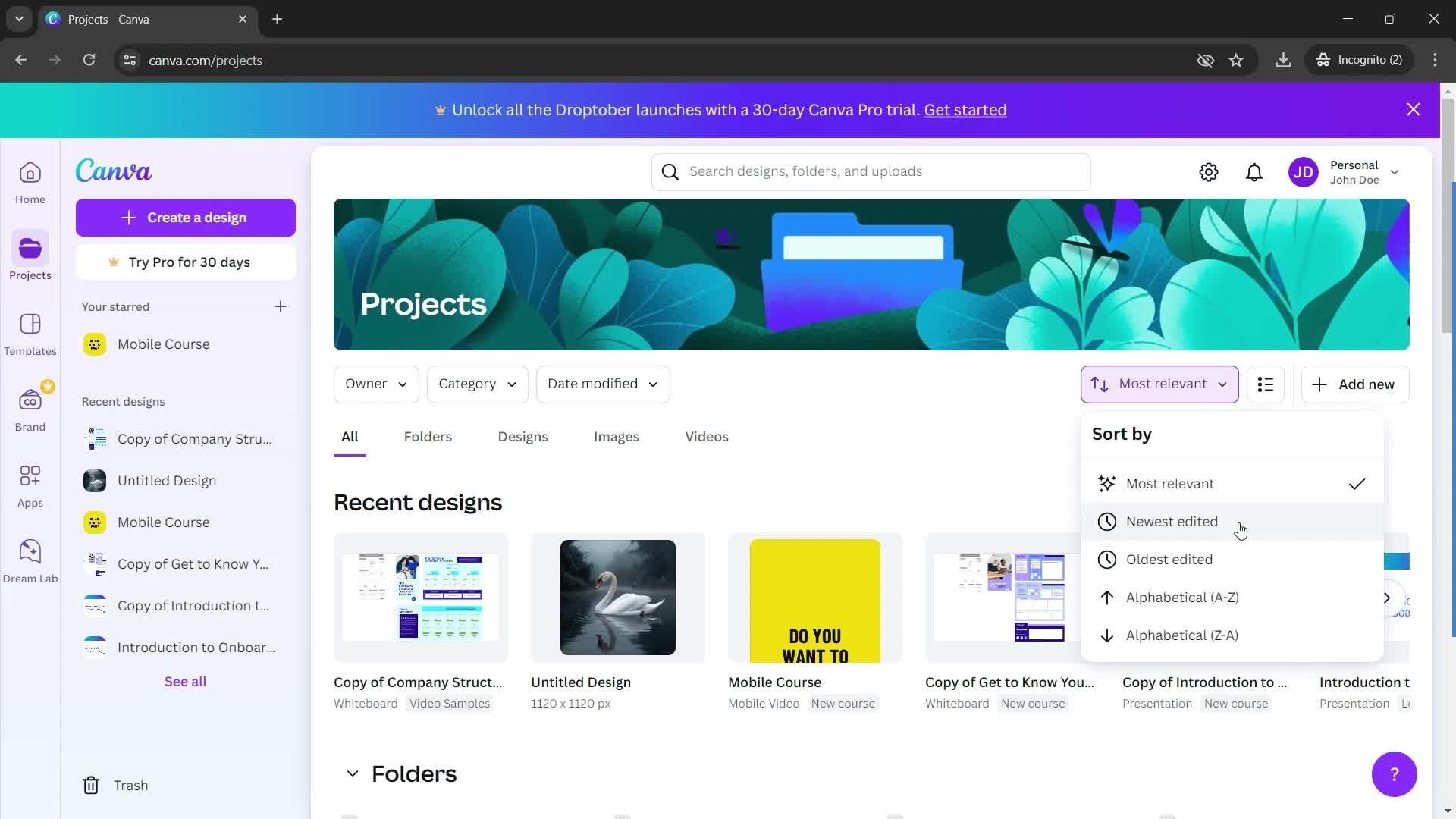The width and height of the screenshot is (1456, 819).
Task: Bookmark this page with the star icon
Action: click(x=1236, y=60)
